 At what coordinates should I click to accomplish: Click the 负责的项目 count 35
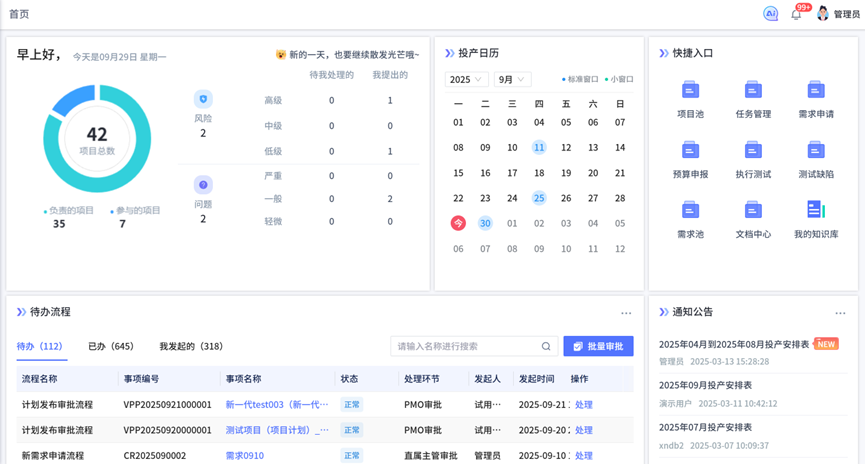[59, 224]
